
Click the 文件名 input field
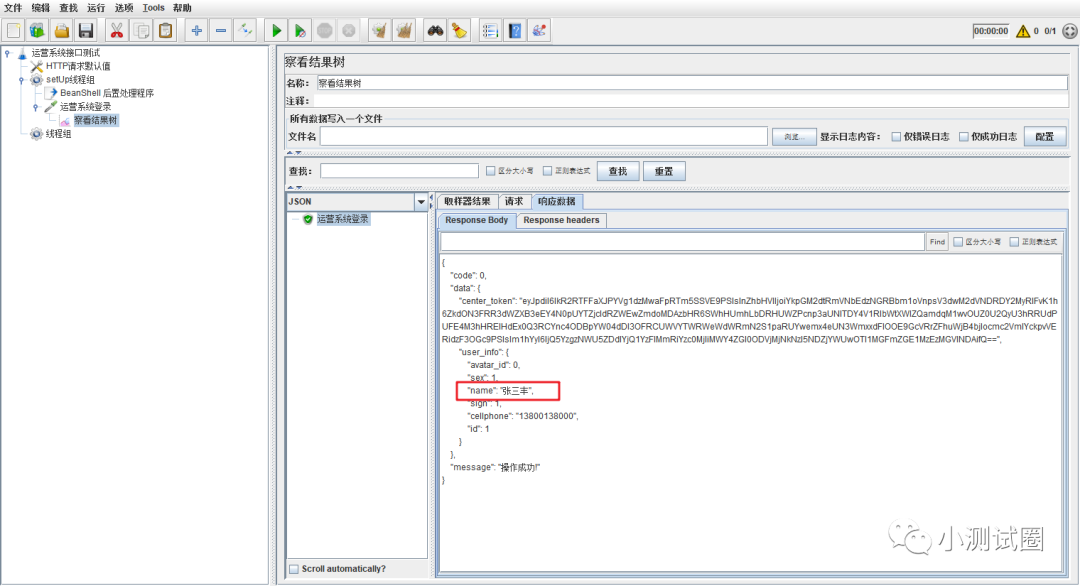coord(543,136)
